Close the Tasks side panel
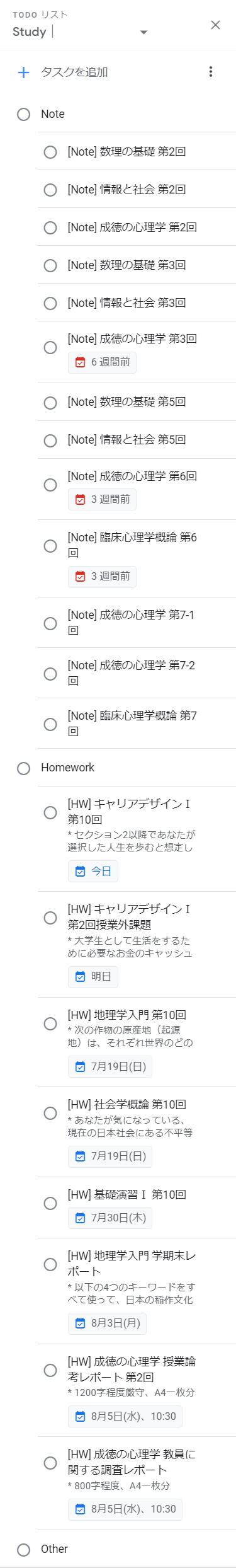The width and height of the screenshot is (236, 1568). pos(215,25)
